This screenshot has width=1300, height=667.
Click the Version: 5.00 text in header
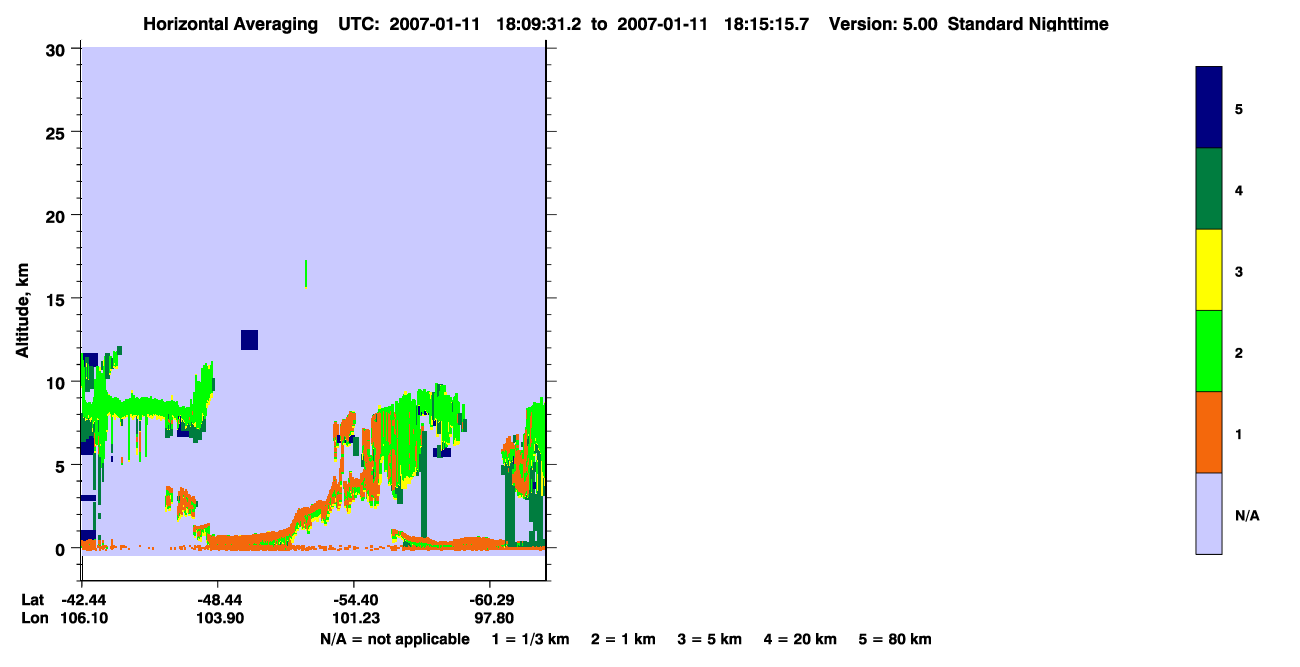coord(883,24)
